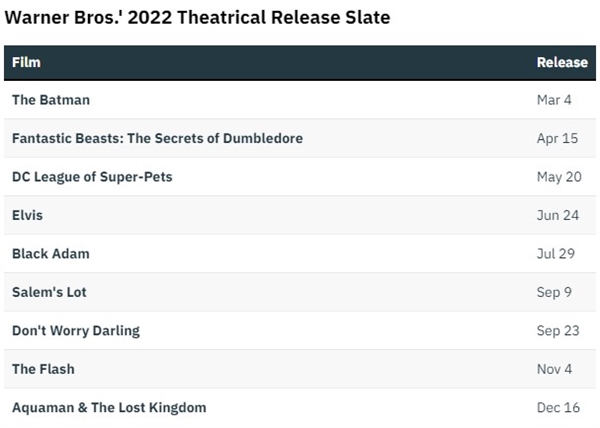Select the Jun 24 date cell
The height and width of the screenshot is (428, 600).
pos(556,215)
